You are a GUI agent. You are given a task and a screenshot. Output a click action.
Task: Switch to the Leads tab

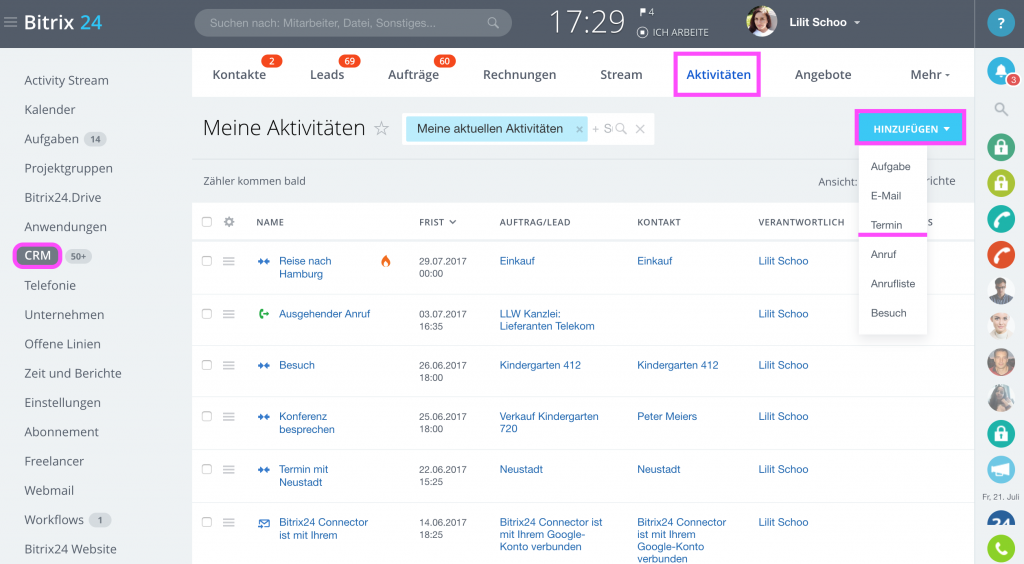327,75
